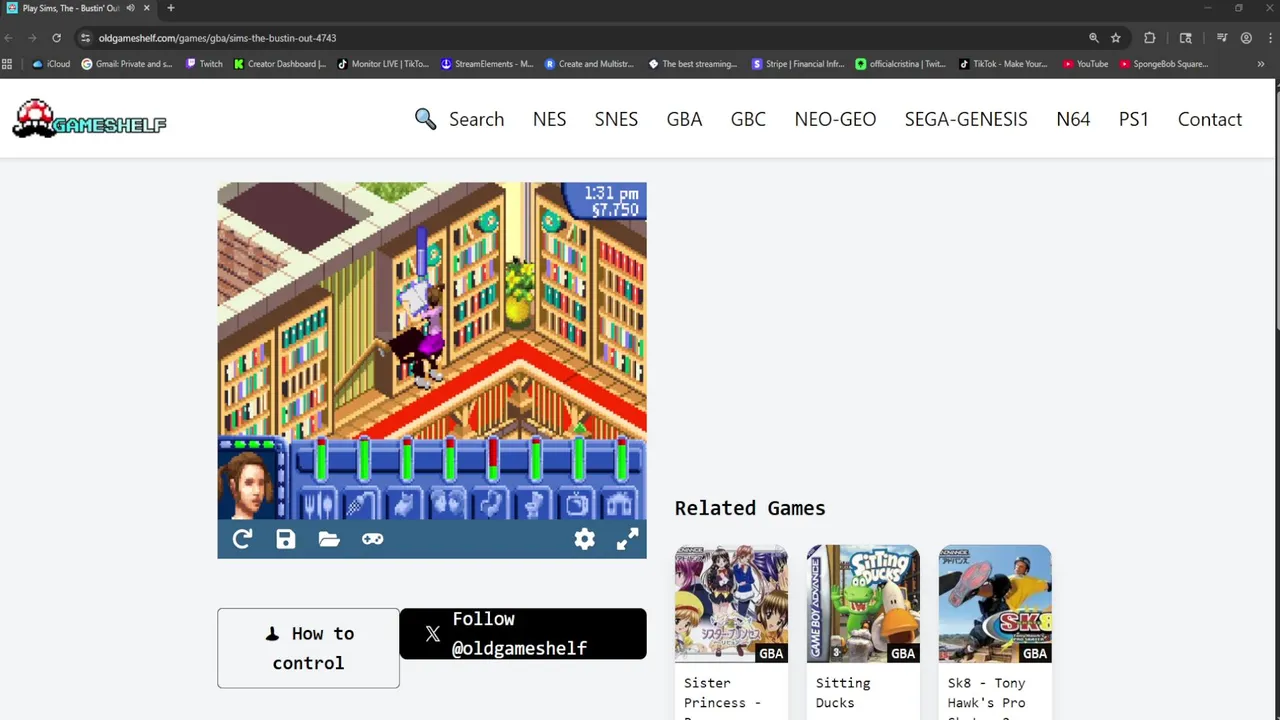
Task: Open the Sitting Ducks title link
Action: (843, 693)
